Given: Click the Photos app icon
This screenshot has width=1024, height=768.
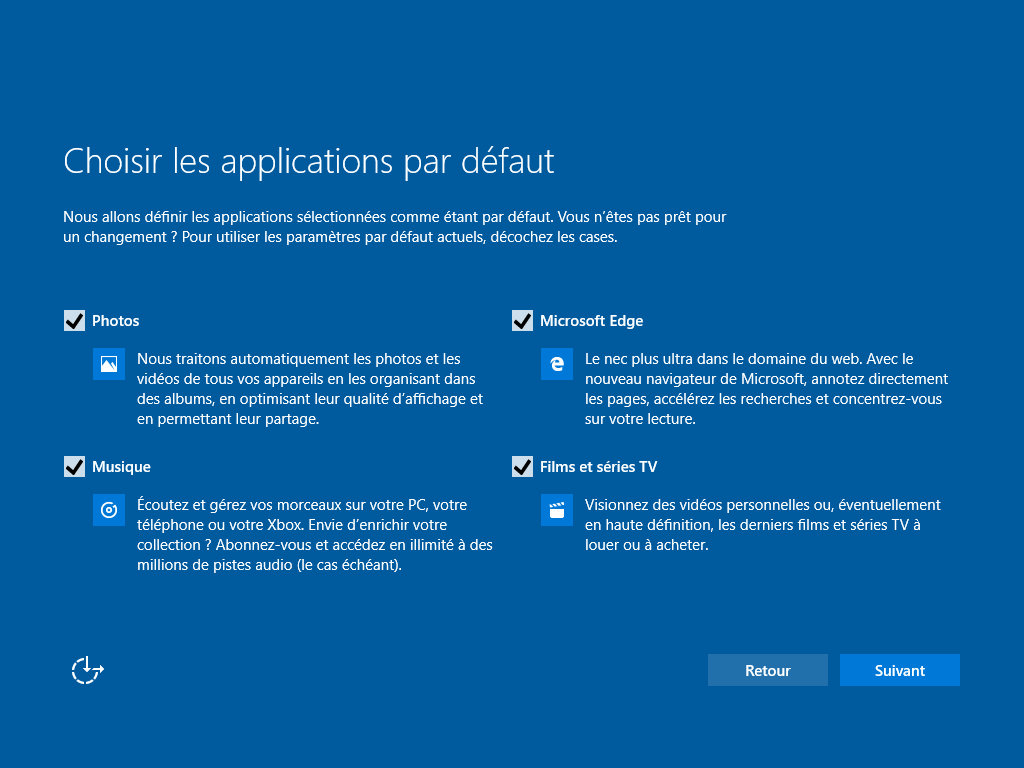Looking at the screenshot, I should [108, 364].
